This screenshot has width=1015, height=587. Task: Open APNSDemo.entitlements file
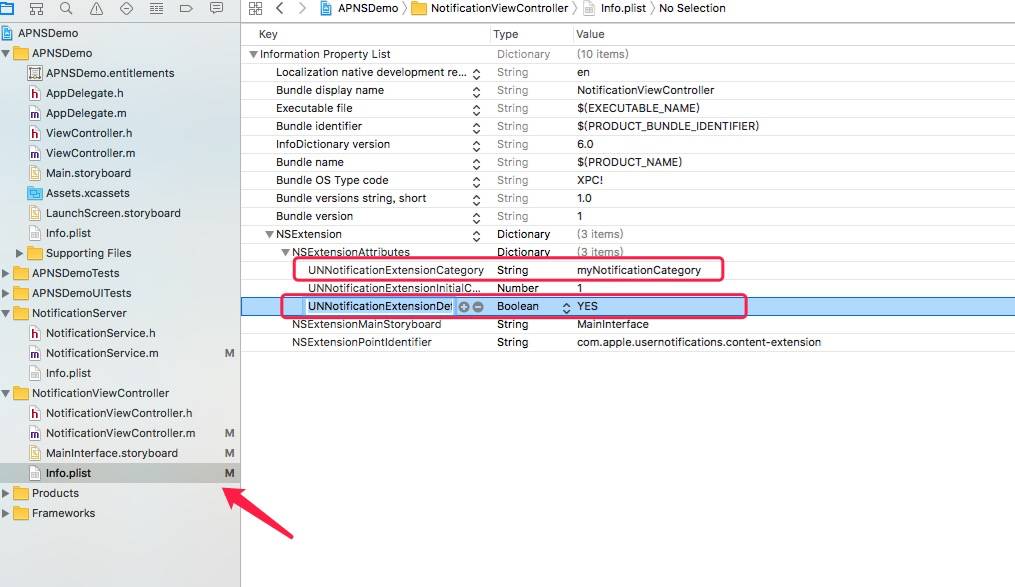110,73
